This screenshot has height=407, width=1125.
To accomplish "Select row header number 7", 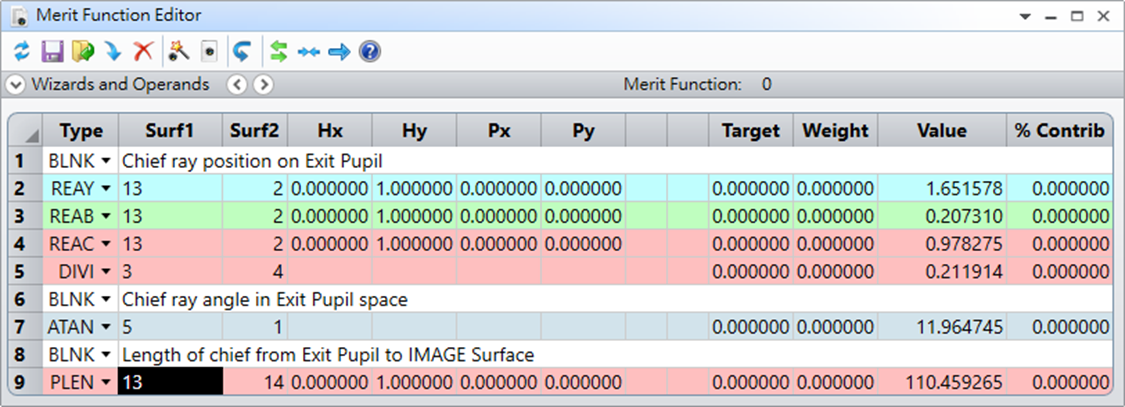I will [26, 327].
